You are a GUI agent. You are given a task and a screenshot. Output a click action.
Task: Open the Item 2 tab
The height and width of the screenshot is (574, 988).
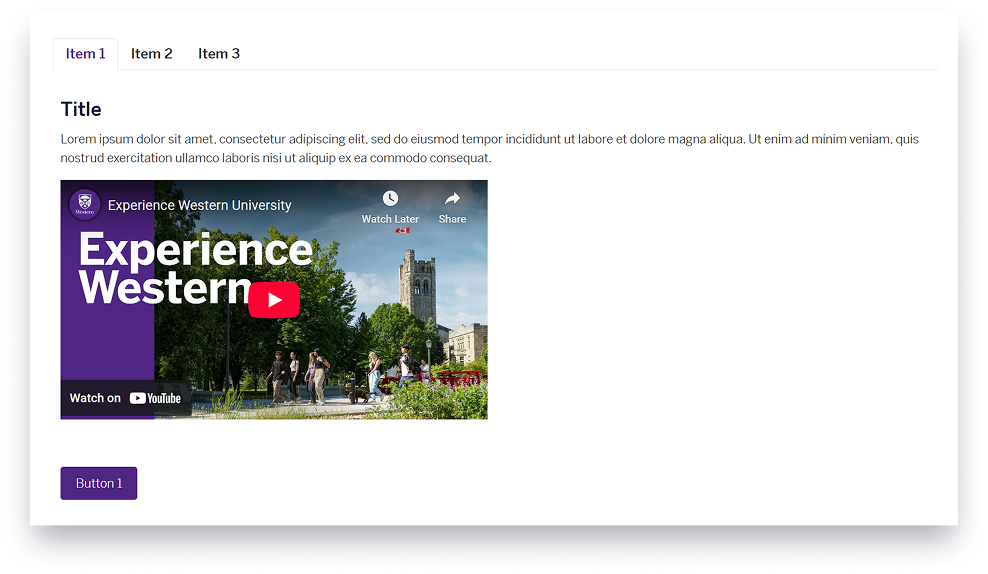[151, 54]
